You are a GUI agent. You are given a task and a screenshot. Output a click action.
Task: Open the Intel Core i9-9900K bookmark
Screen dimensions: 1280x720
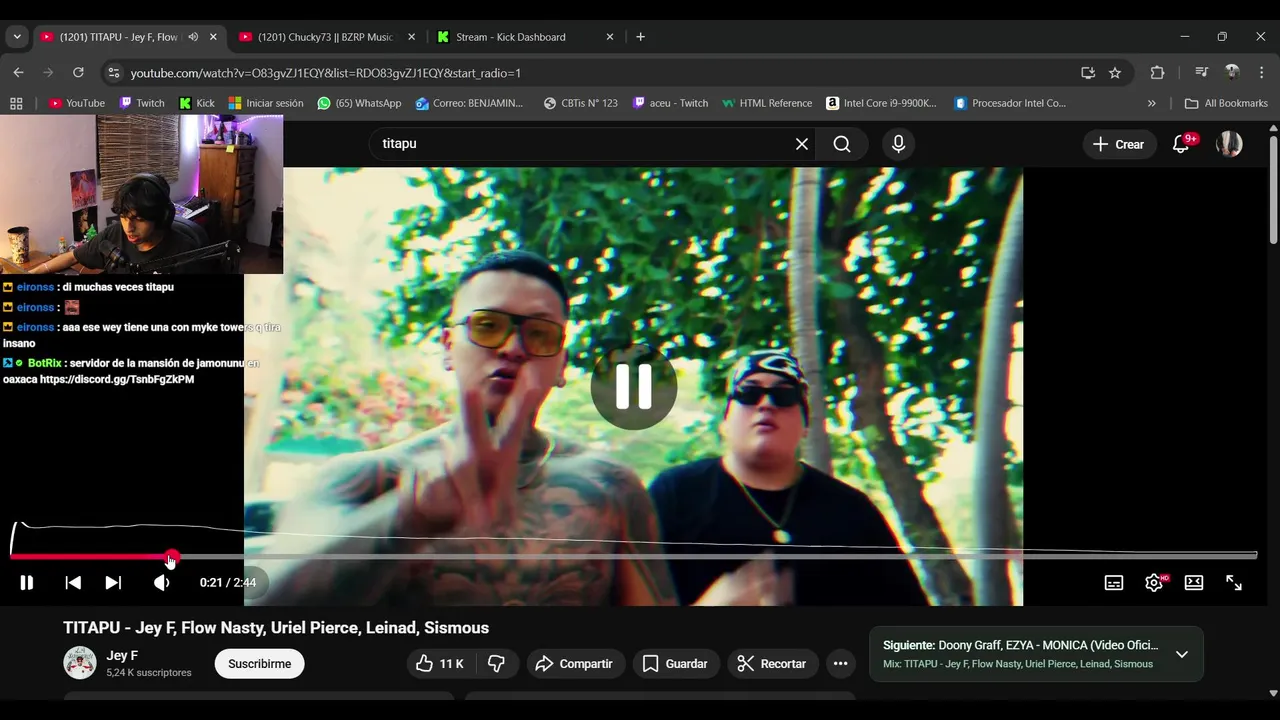(882, 103)
